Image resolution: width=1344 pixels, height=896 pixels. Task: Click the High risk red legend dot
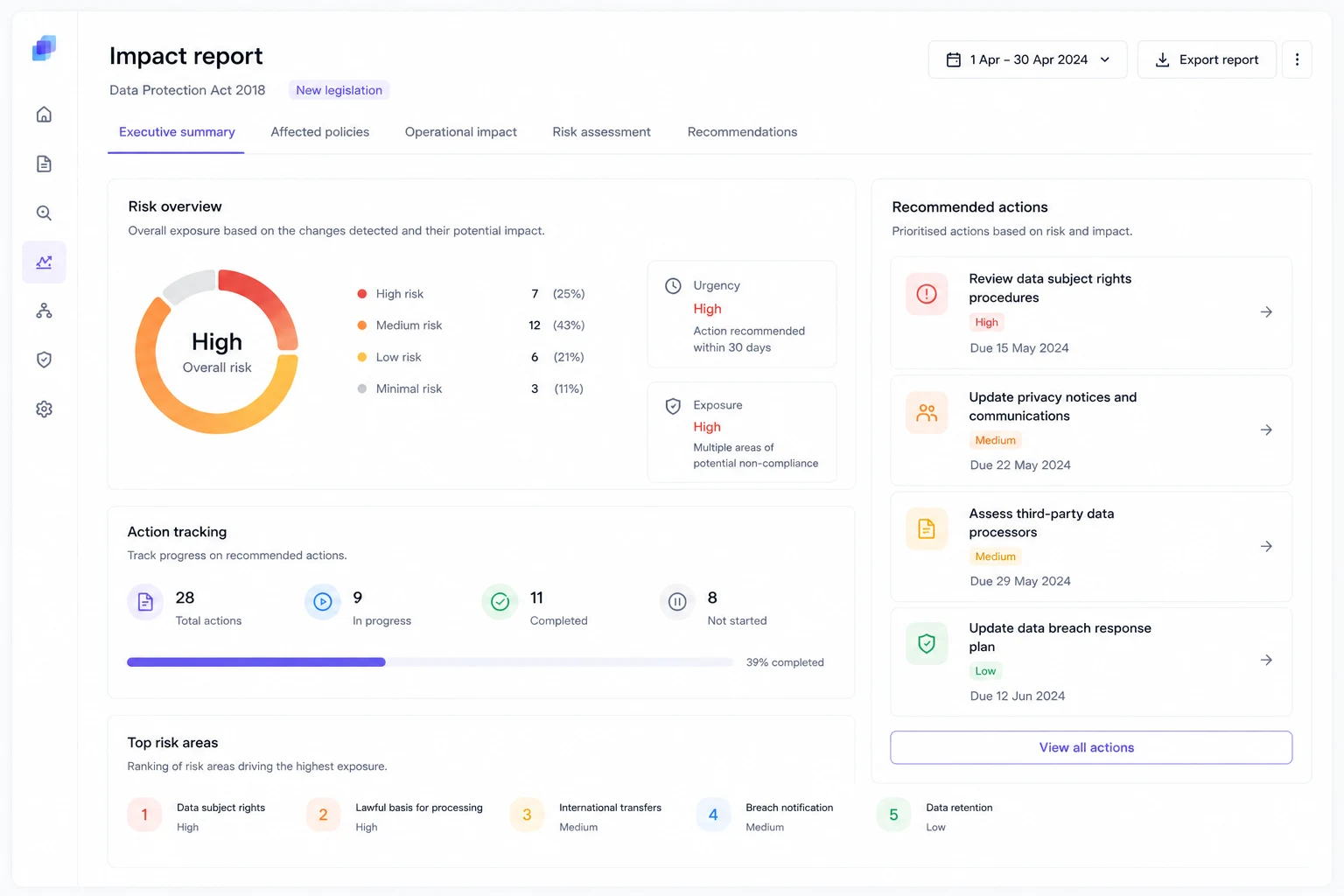362,294
